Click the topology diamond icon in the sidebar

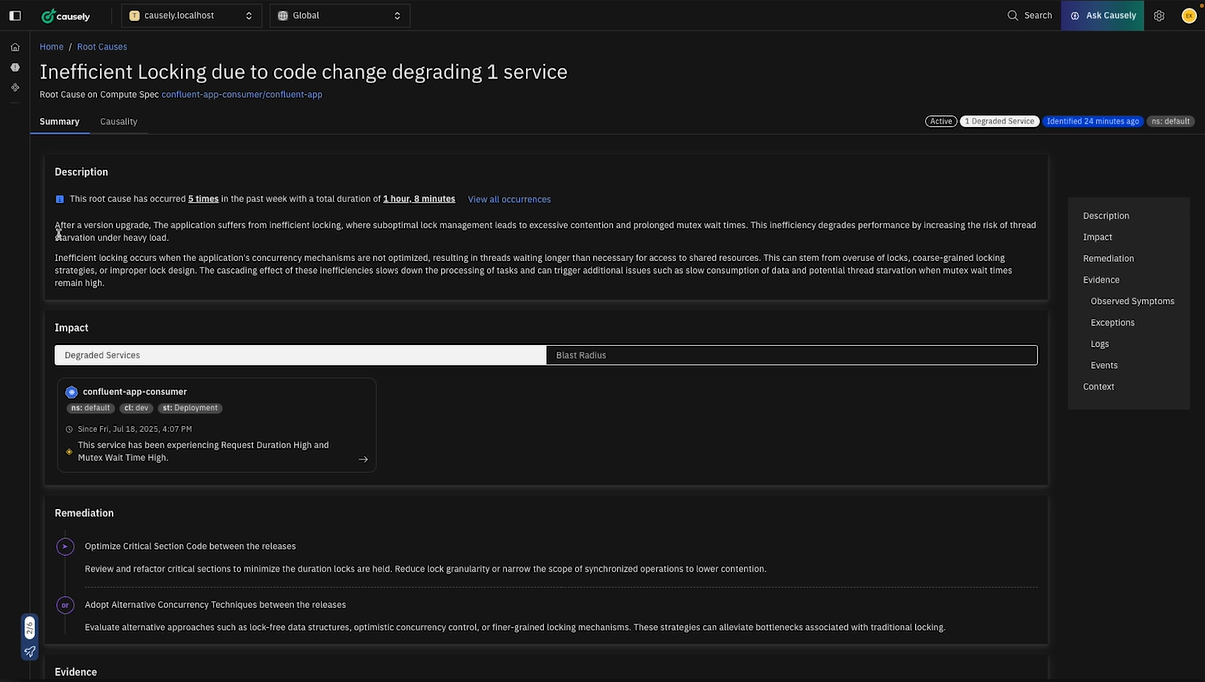12,86
